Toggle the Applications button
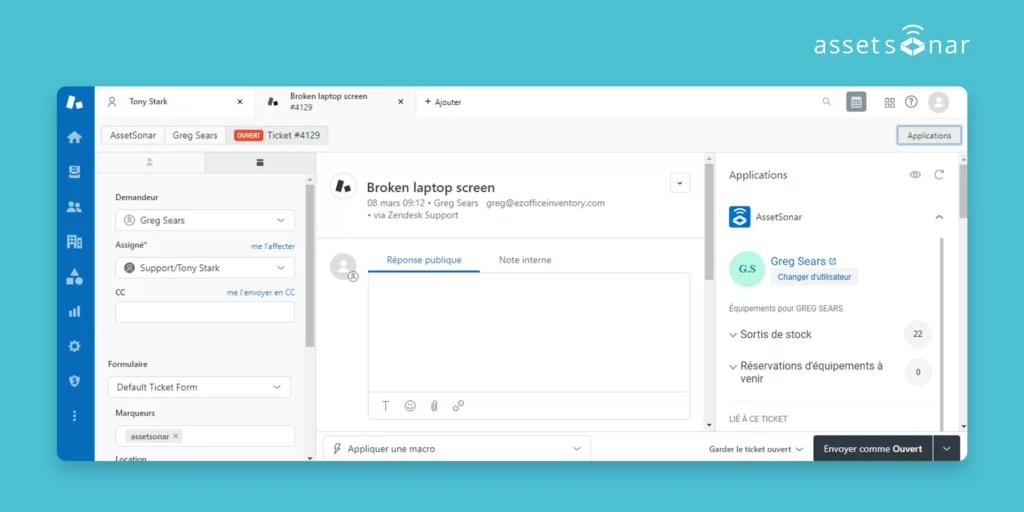This screenshot has width=1024, height=512. coord(929,135)
